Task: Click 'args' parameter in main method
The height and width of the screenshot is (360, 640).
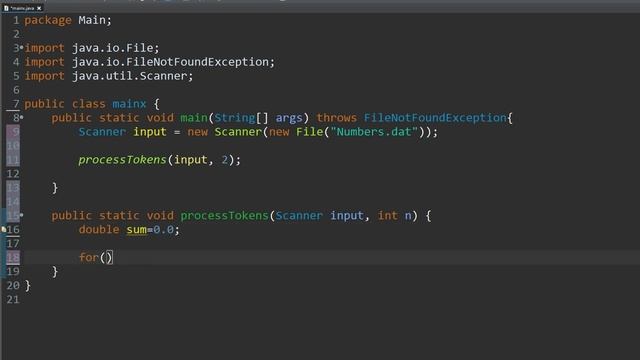Action: [289, 118]
